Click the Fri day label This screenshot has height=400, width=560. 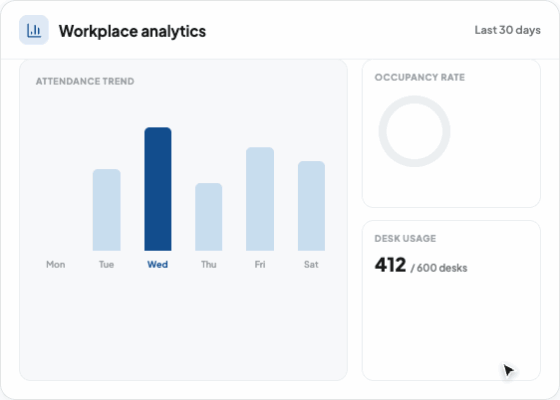pos(260,265)
